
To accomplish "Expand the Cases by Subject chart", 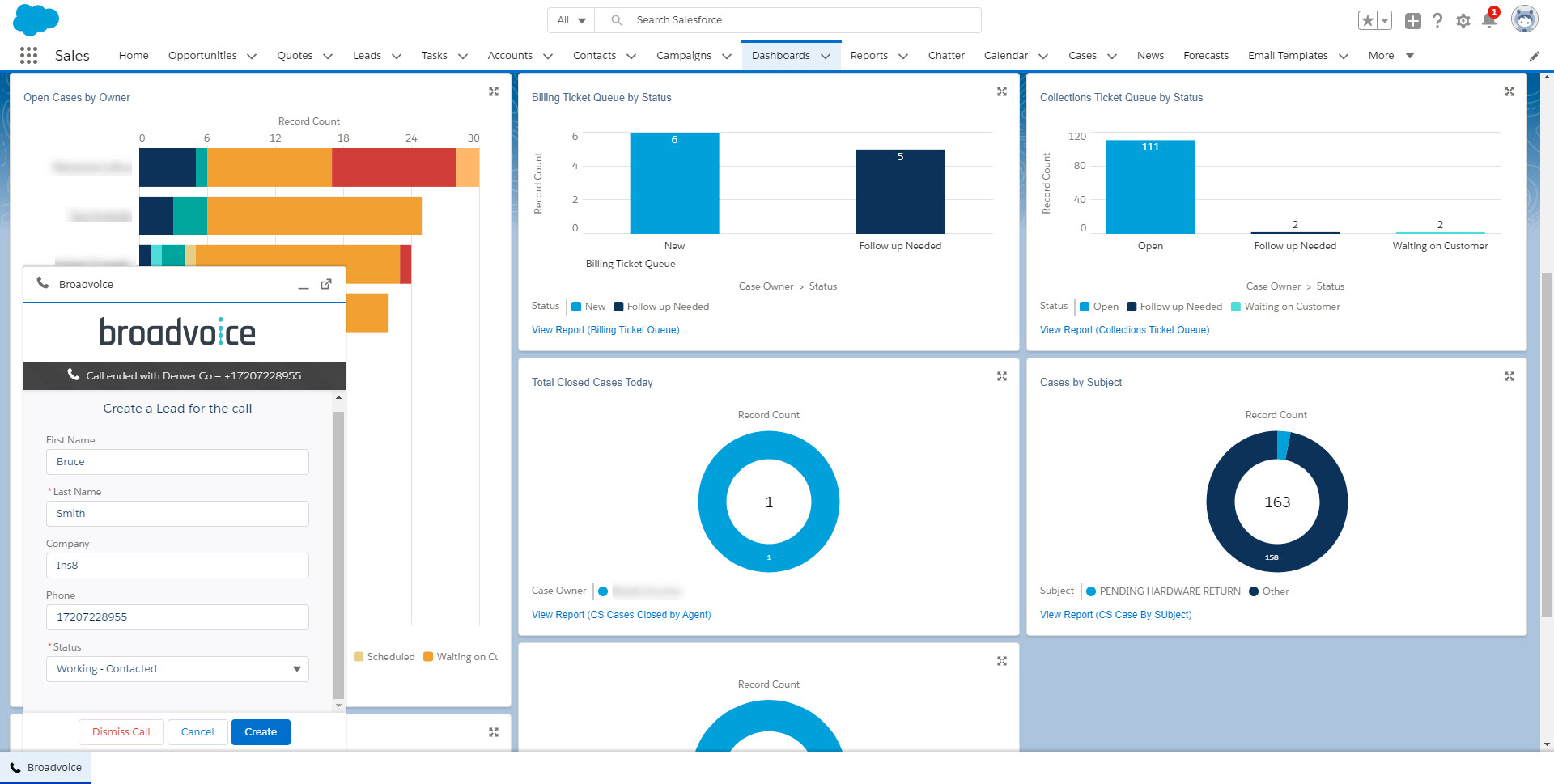I will [1509, 377].
